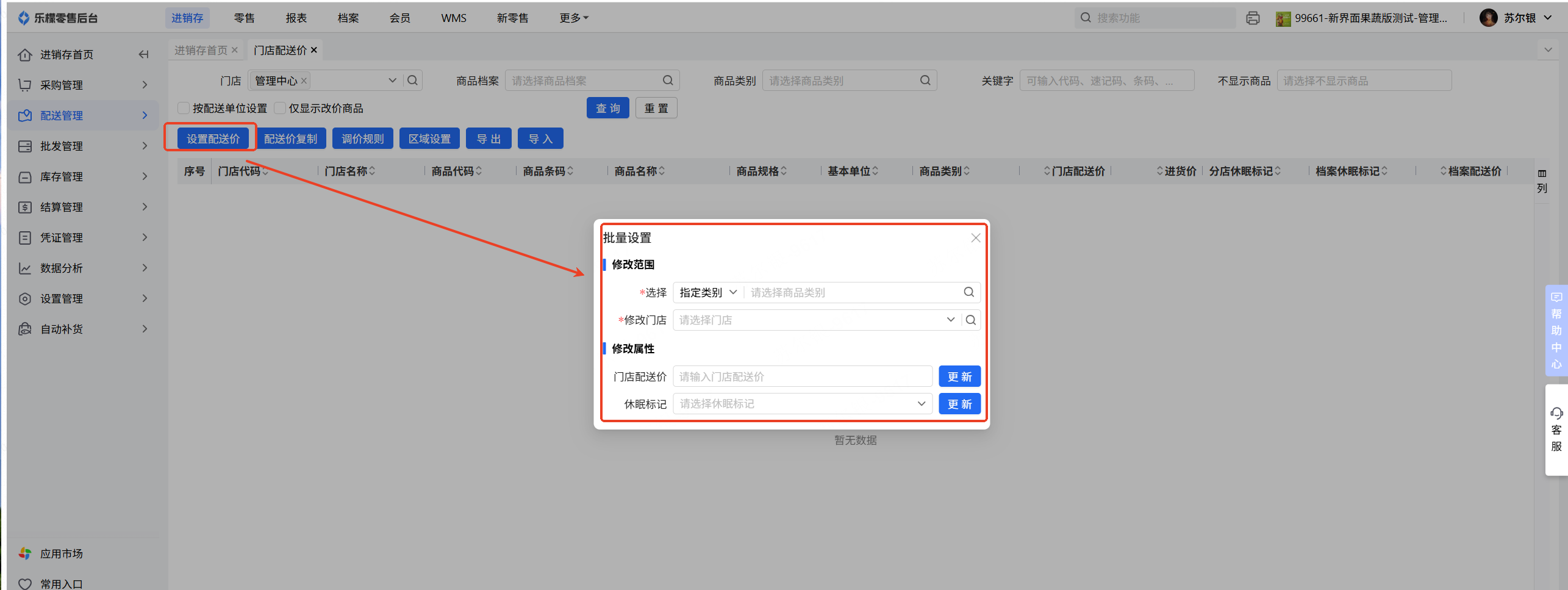
Task: Click the 配送管理 sidebar icon
Action: point(25,115)
